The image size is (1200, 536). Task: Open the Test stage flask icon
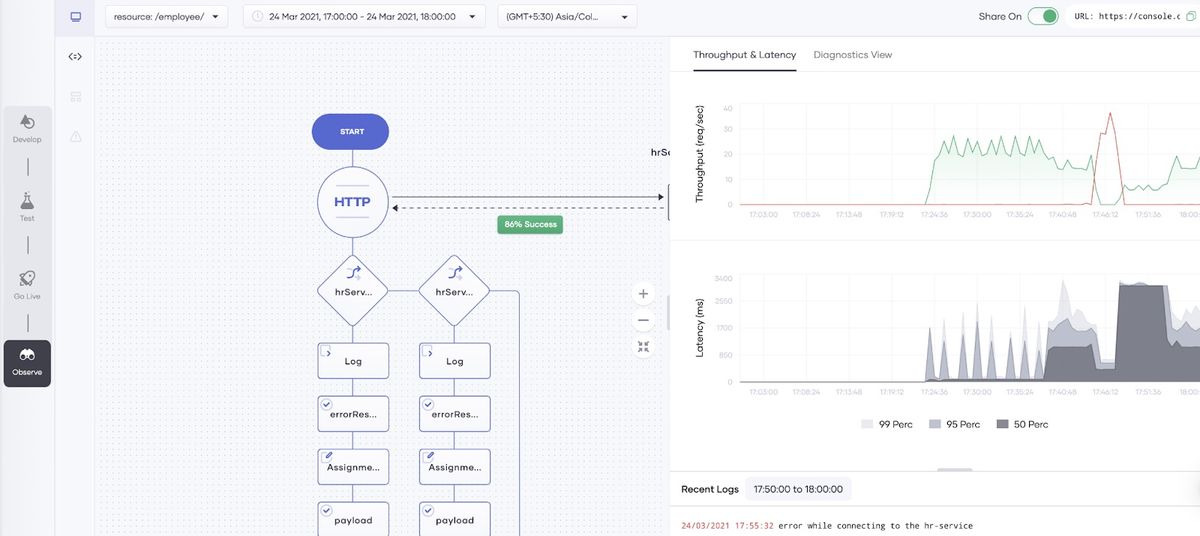pos(27,205)
